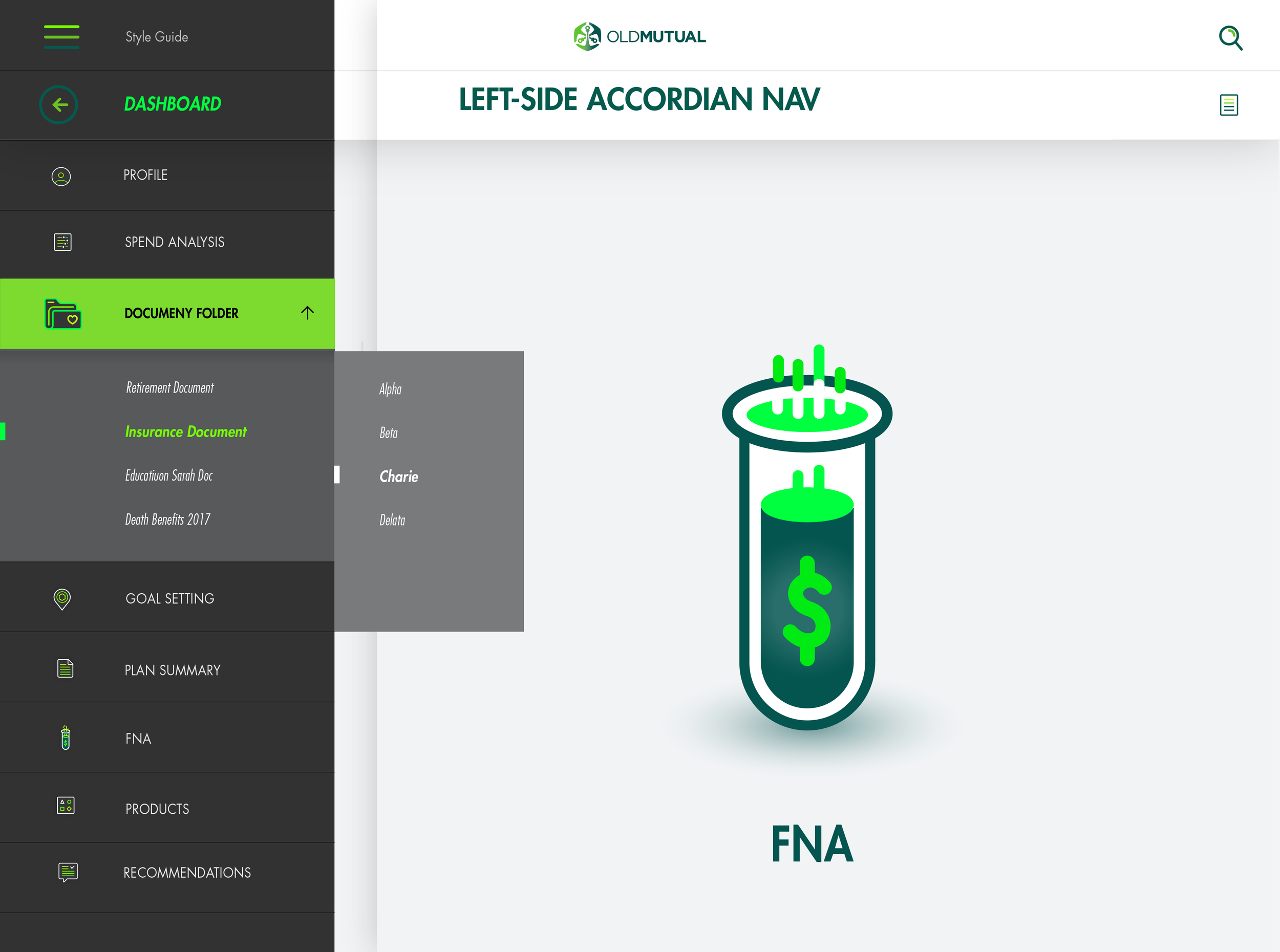Click the FNA test tube sidebar icon
Screen dimensions: 1280x952
(66, 738)
